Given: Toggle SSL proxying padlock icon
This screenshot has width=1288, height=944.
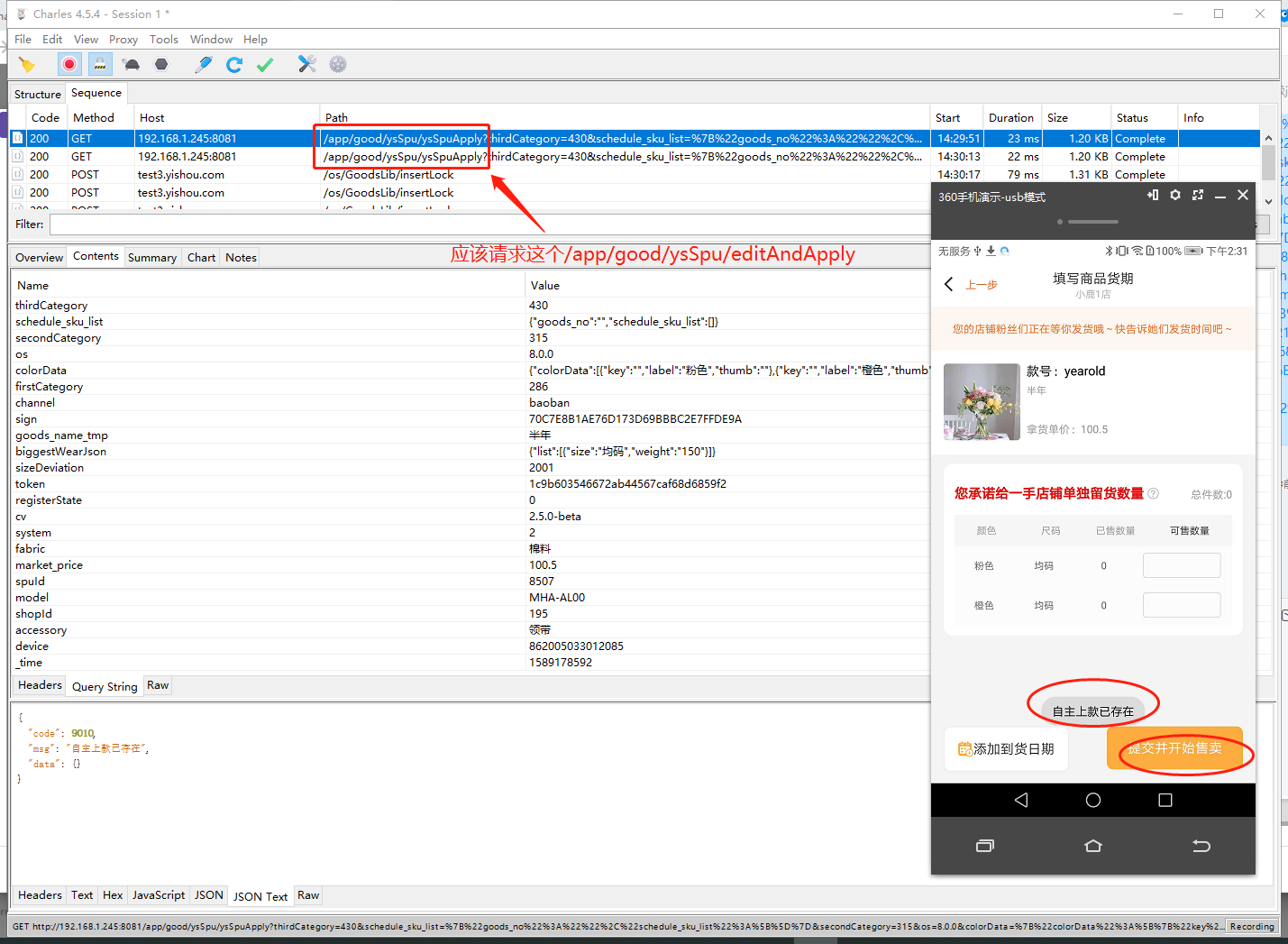Looking at the screenshot, I should (x=100, y=64).
